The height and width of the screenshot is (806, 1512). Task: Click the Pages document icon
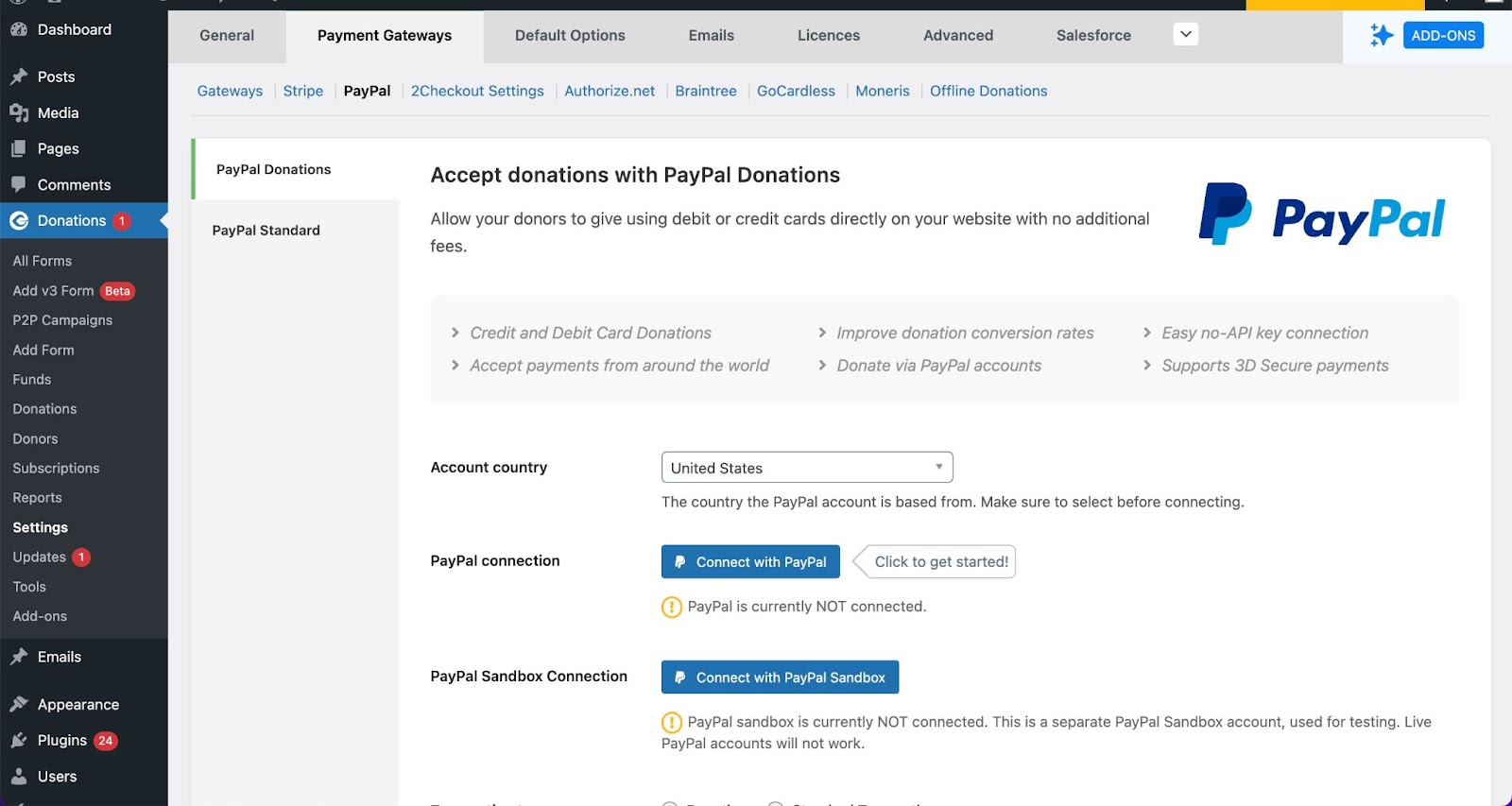(19, 148)
